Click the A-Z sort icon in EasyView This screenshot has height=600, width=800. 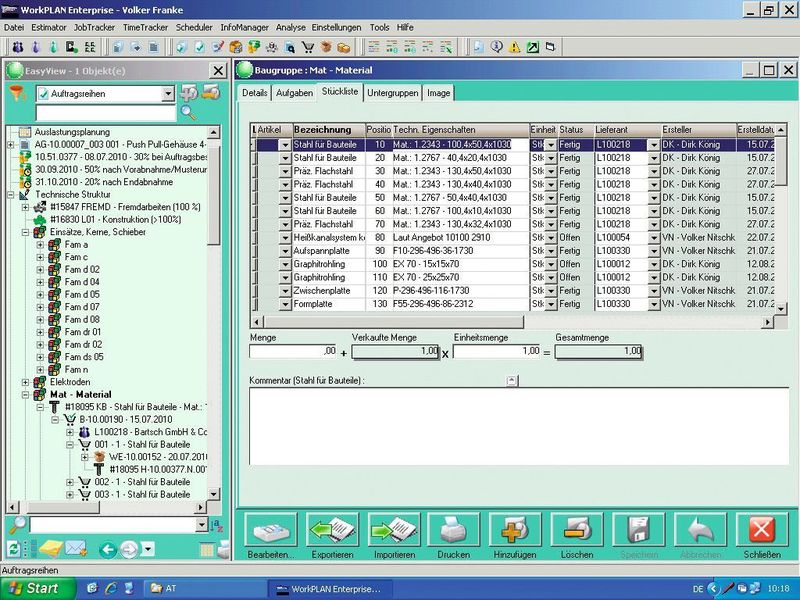pos(216,525)
